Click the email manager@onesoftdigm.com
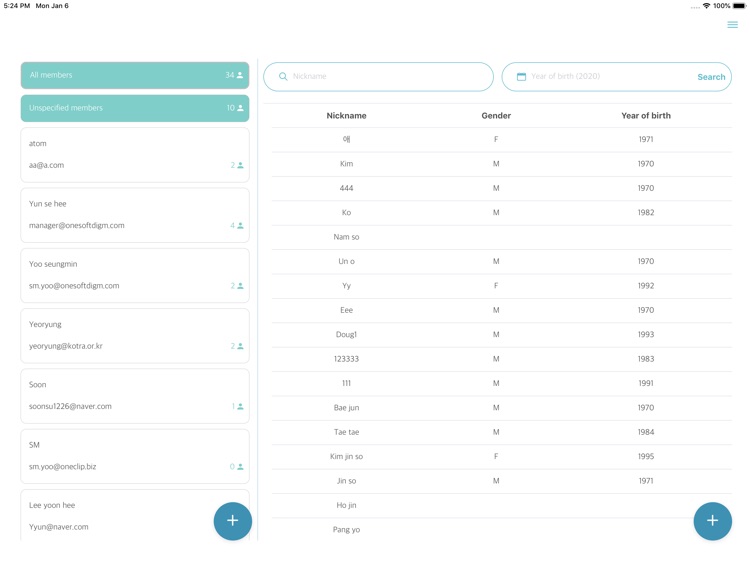 [77, 226]
